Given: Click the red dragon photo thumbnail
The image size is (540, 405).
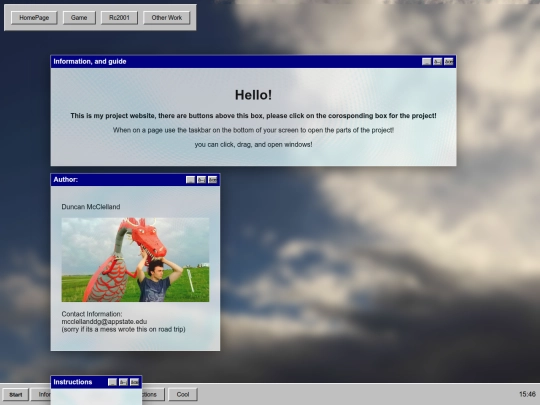Looking at the screenshot, I should click(x=135, y=260).
